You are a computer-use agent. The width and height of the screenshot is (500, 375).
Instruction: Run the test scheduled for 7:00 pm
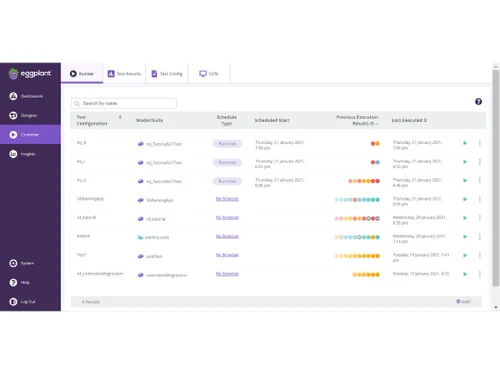click(x=465, y=143)
